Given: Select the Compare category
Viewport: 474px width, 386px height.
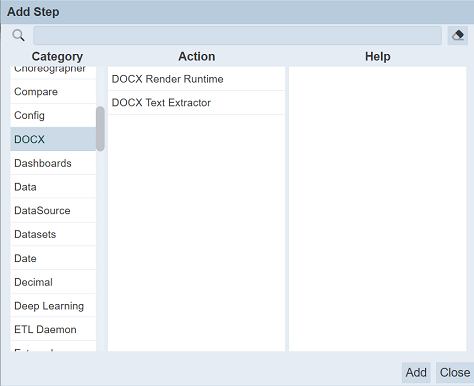Looking at the screenshot, I should [x=53, y=92].
